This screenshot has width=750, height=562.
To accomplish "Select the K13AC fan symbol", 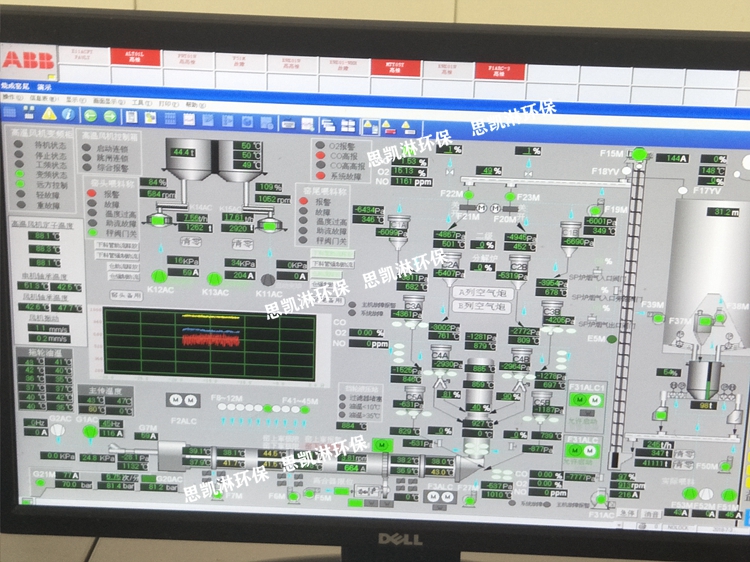I will coord(215,279).
